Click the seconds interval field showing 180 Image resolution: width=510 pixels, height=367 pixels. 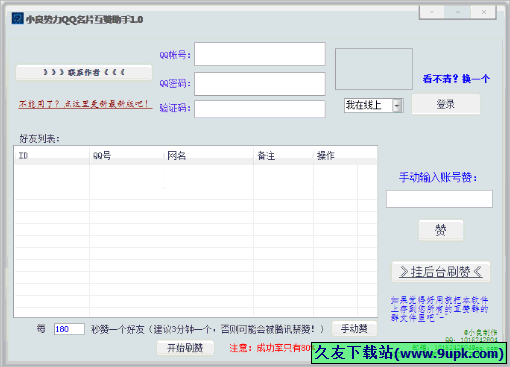coord(69,329)
